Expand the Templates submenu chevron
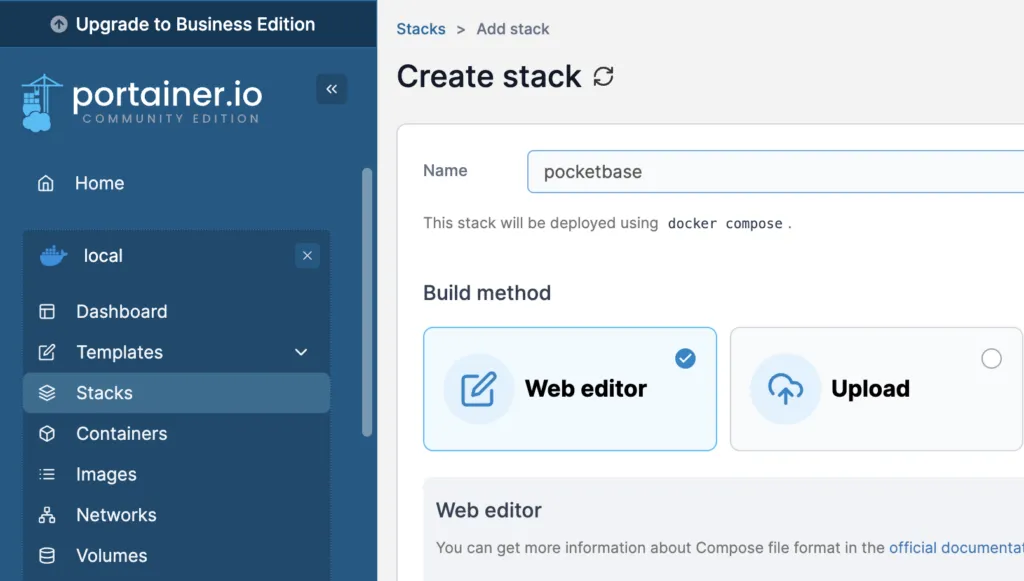 [x=301, y=352]
